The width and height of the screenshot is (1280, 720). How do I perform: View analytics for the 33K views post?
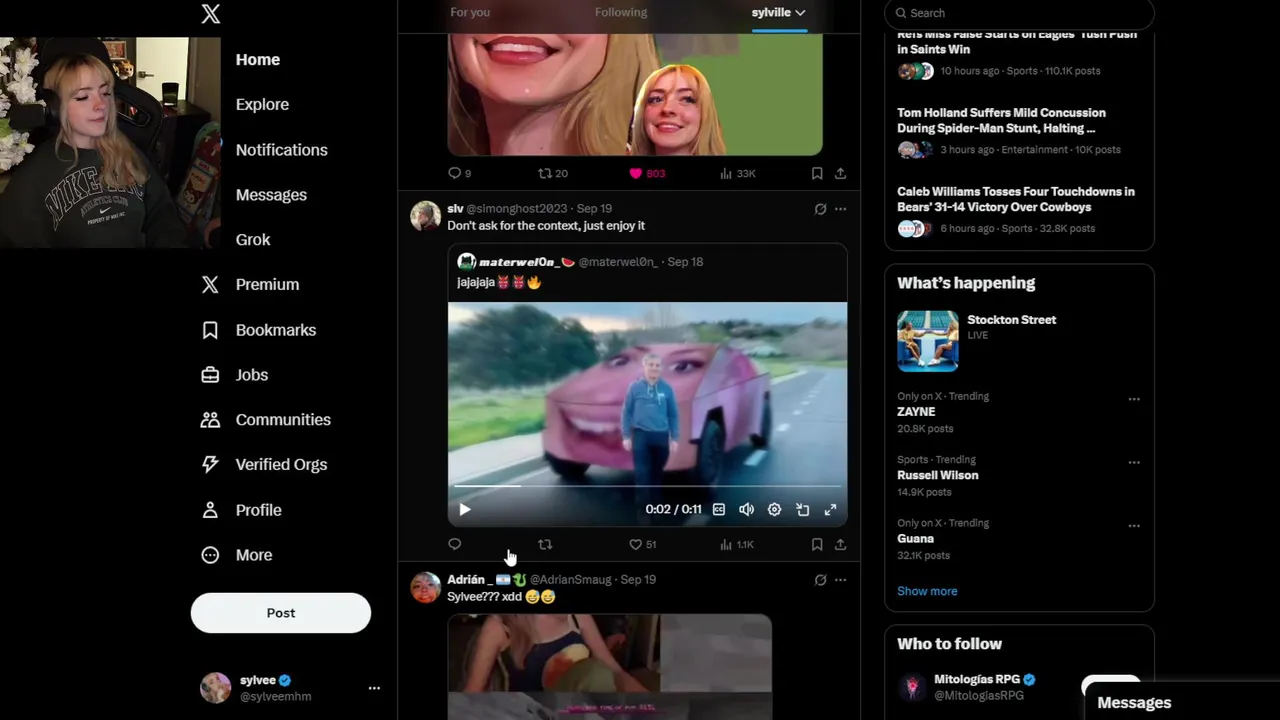(x=737, y=173)
